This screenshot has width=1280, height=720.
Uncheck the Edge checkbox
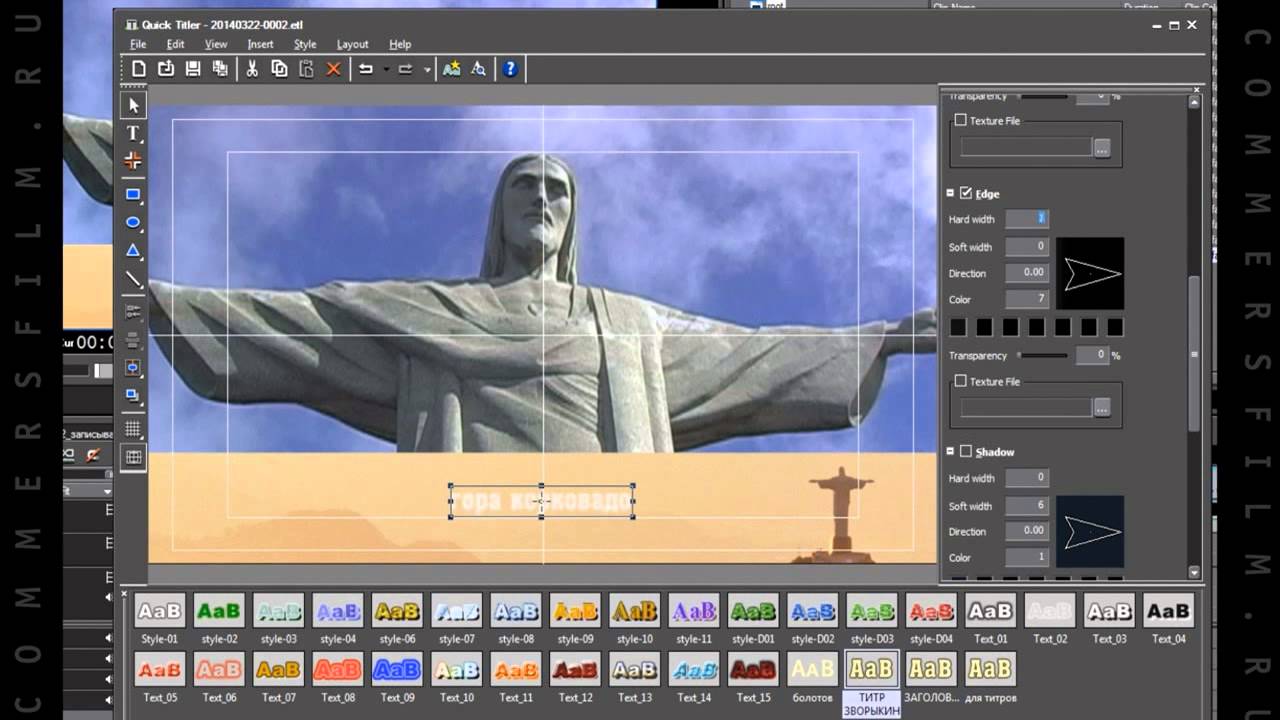point(966,193)
